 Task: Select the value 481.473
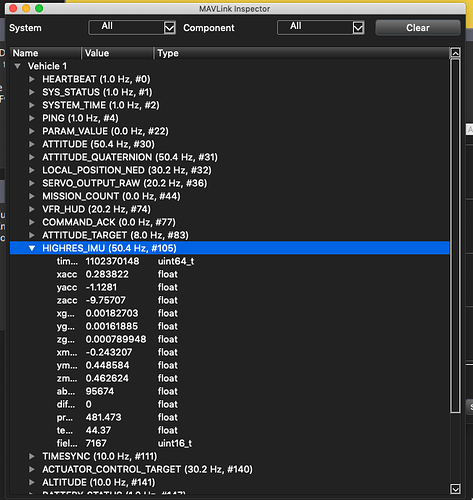(104, 417)
